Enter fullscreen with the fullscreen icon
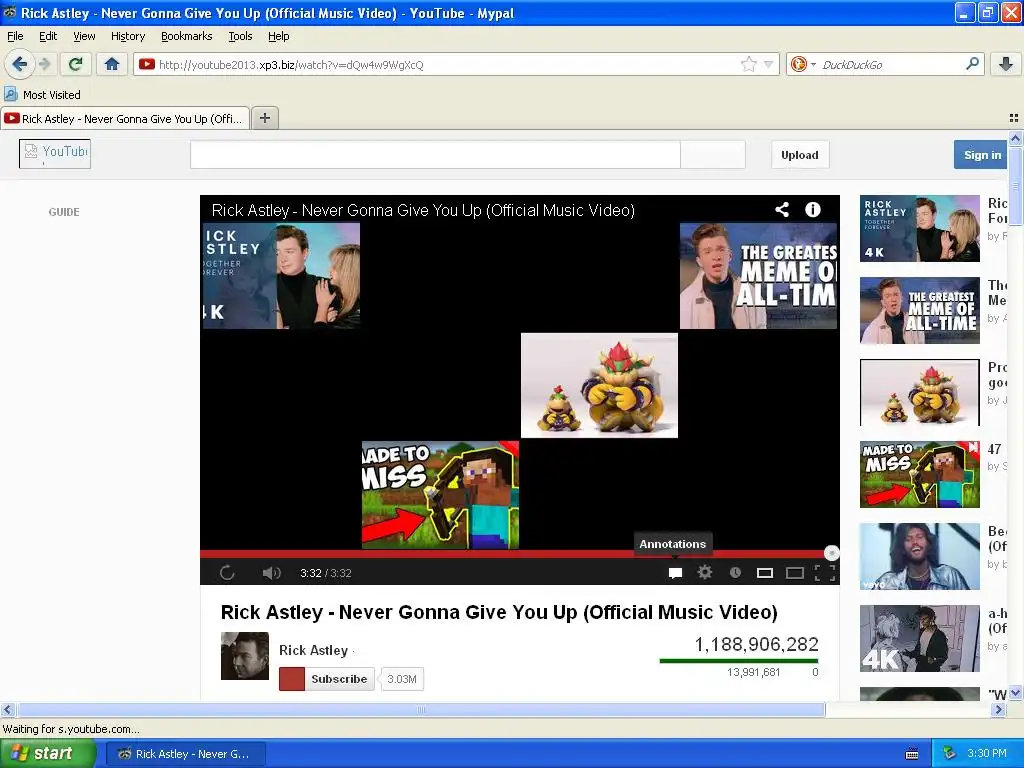Screen dimensions: 1024x768 click(825, 573)
